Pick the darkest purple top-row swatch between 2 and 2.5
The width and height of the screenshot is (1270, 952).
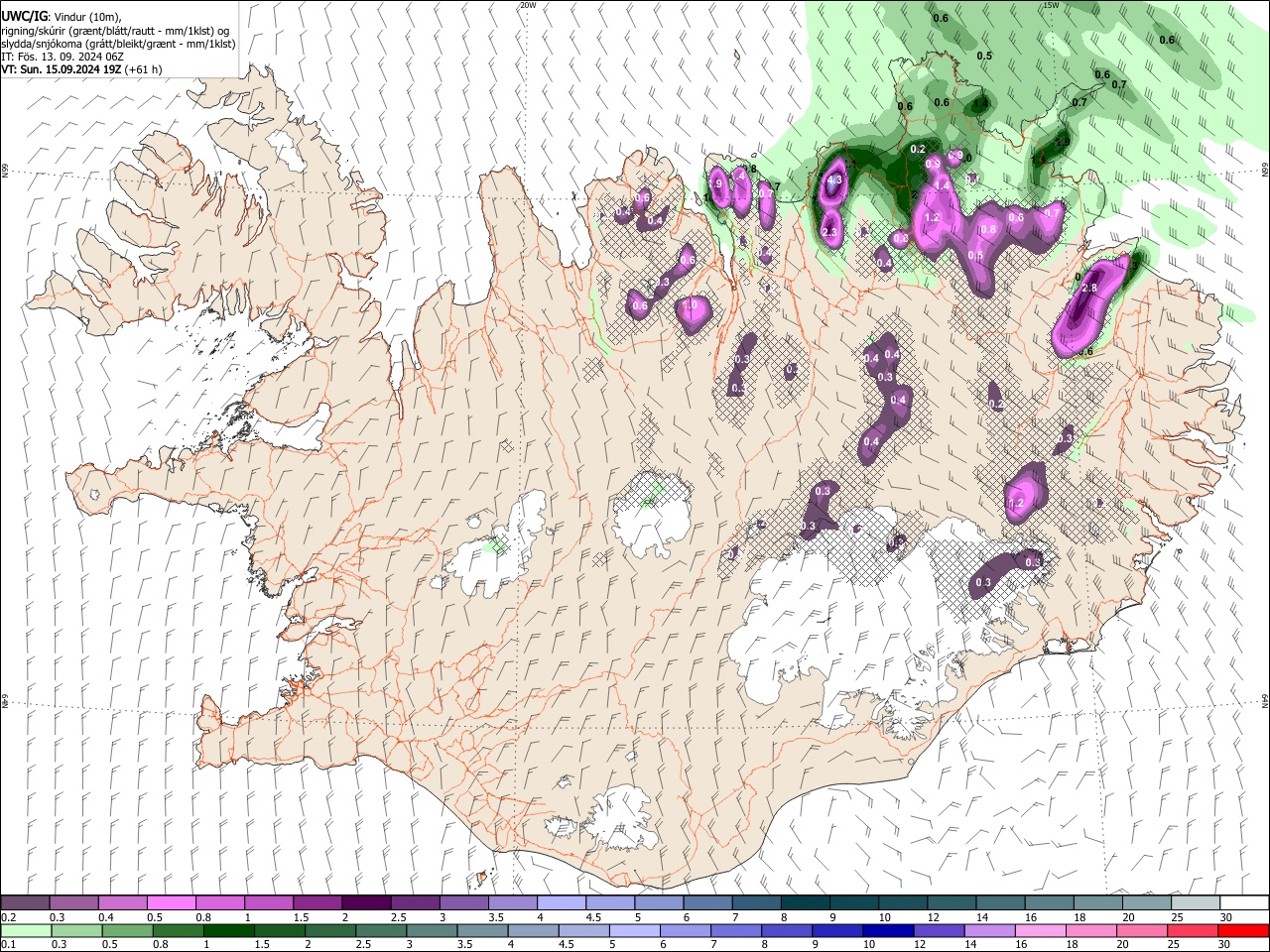tap(366, 903)
